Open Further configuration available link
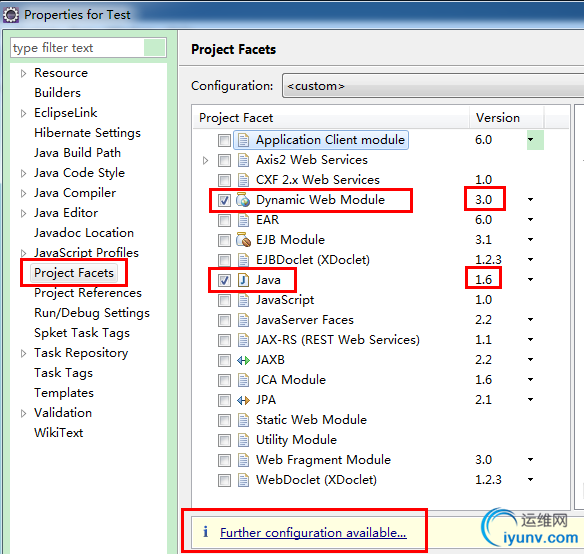This screenshot has width=584, height=554. pos(313,532)
